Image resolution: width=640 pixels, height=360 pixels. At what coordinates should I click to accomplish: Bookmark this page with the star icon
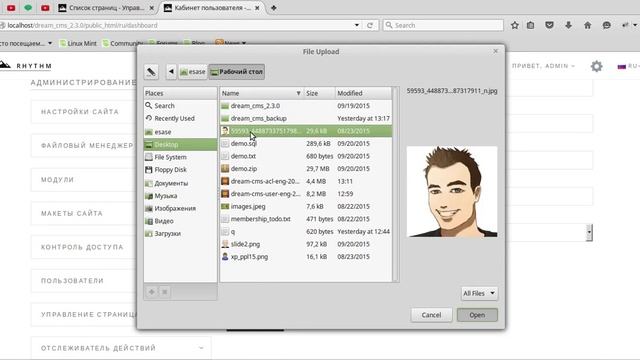(515, 25)
